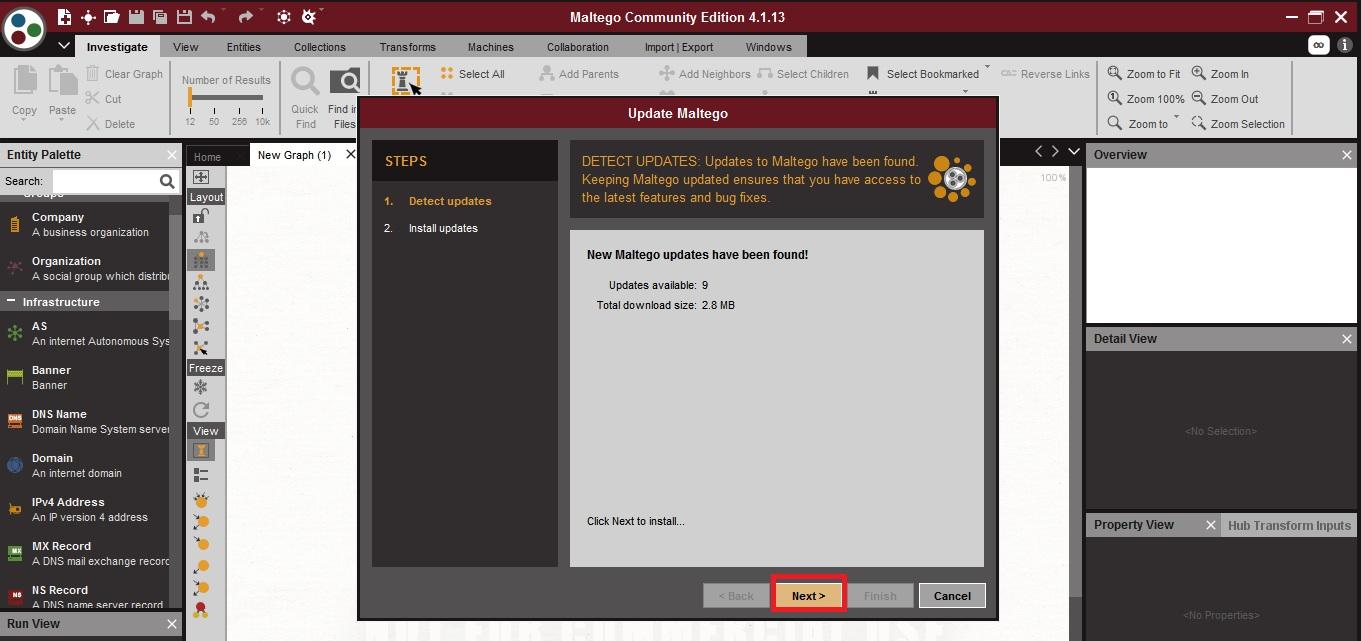1361x641 pixels.
Task: Cancel the Update Maltego dialog
Action: [952, 596]
